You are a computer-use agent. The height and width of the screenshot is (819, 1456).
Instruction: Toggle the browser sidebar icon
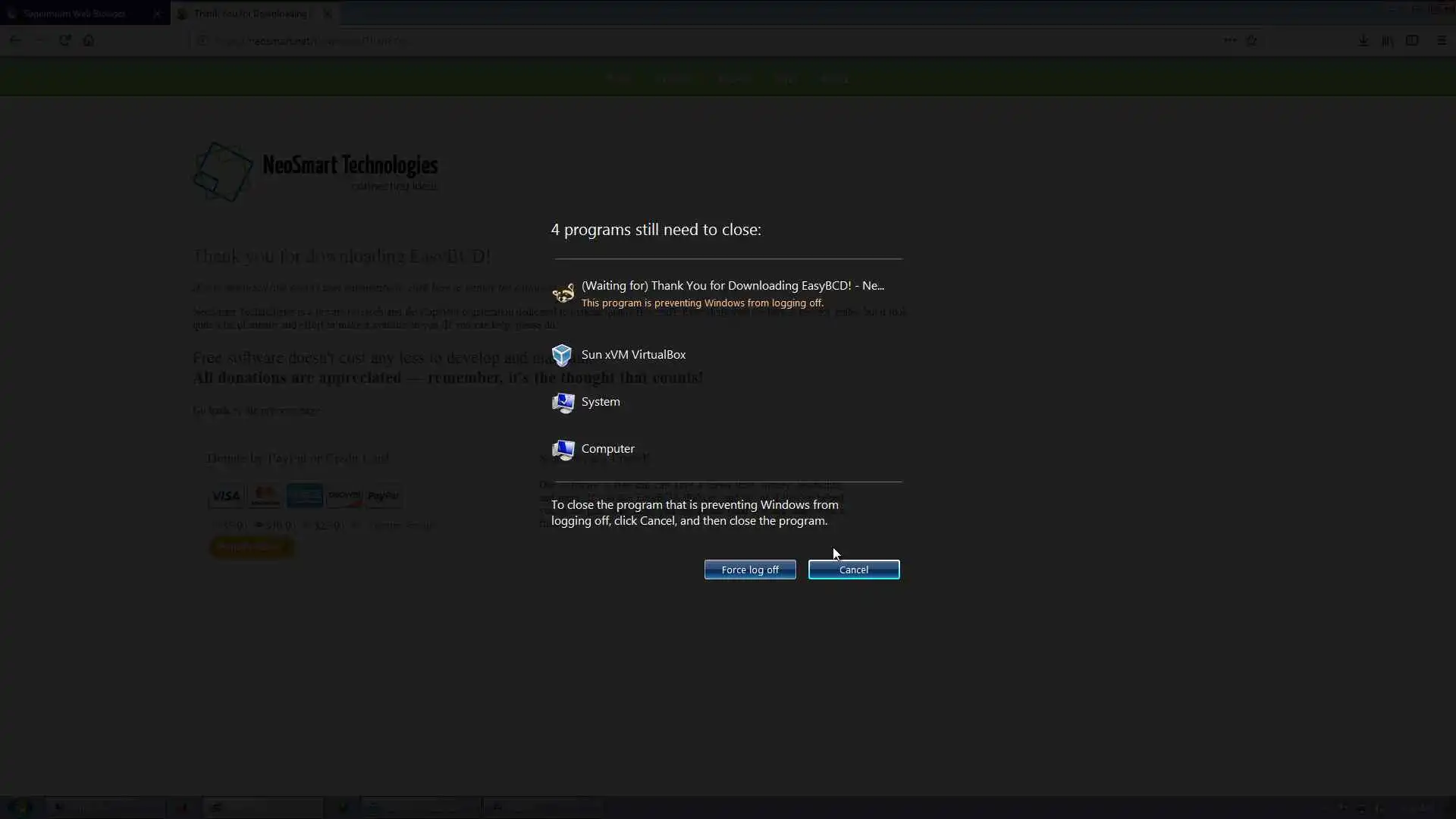tap(1411, 40)
